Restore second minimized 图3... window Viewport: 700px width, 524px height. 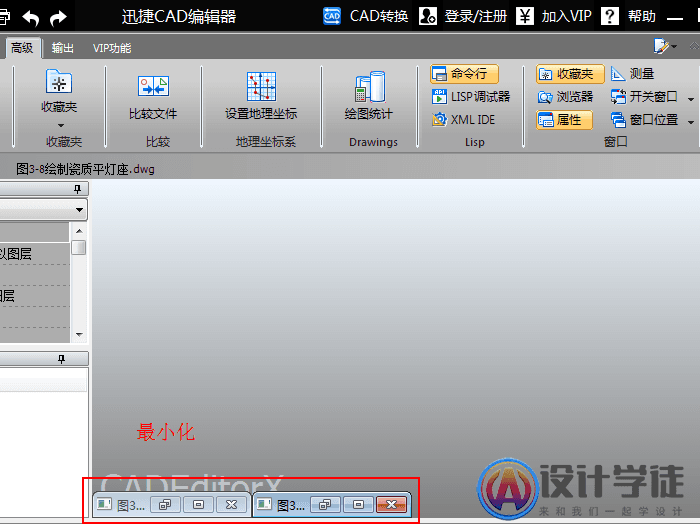pyautogui.click(x=325, y=505)
